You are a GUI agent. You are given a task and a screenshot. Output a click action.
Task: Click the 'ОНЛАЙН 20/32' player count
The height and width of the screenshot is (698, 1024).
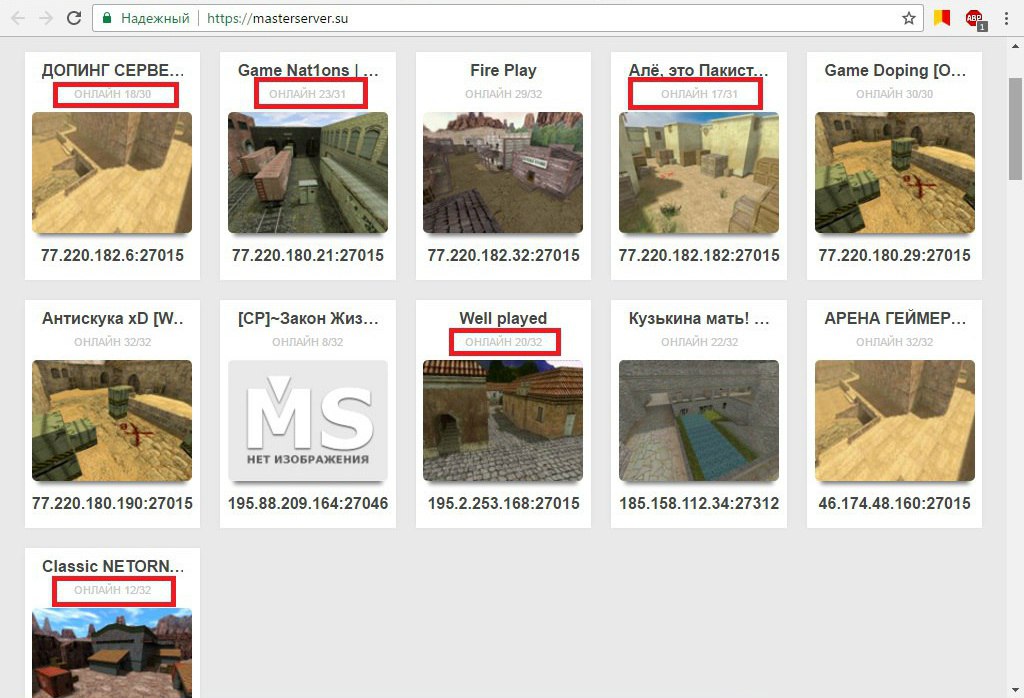pyautogui.click(x=504, y=342)
